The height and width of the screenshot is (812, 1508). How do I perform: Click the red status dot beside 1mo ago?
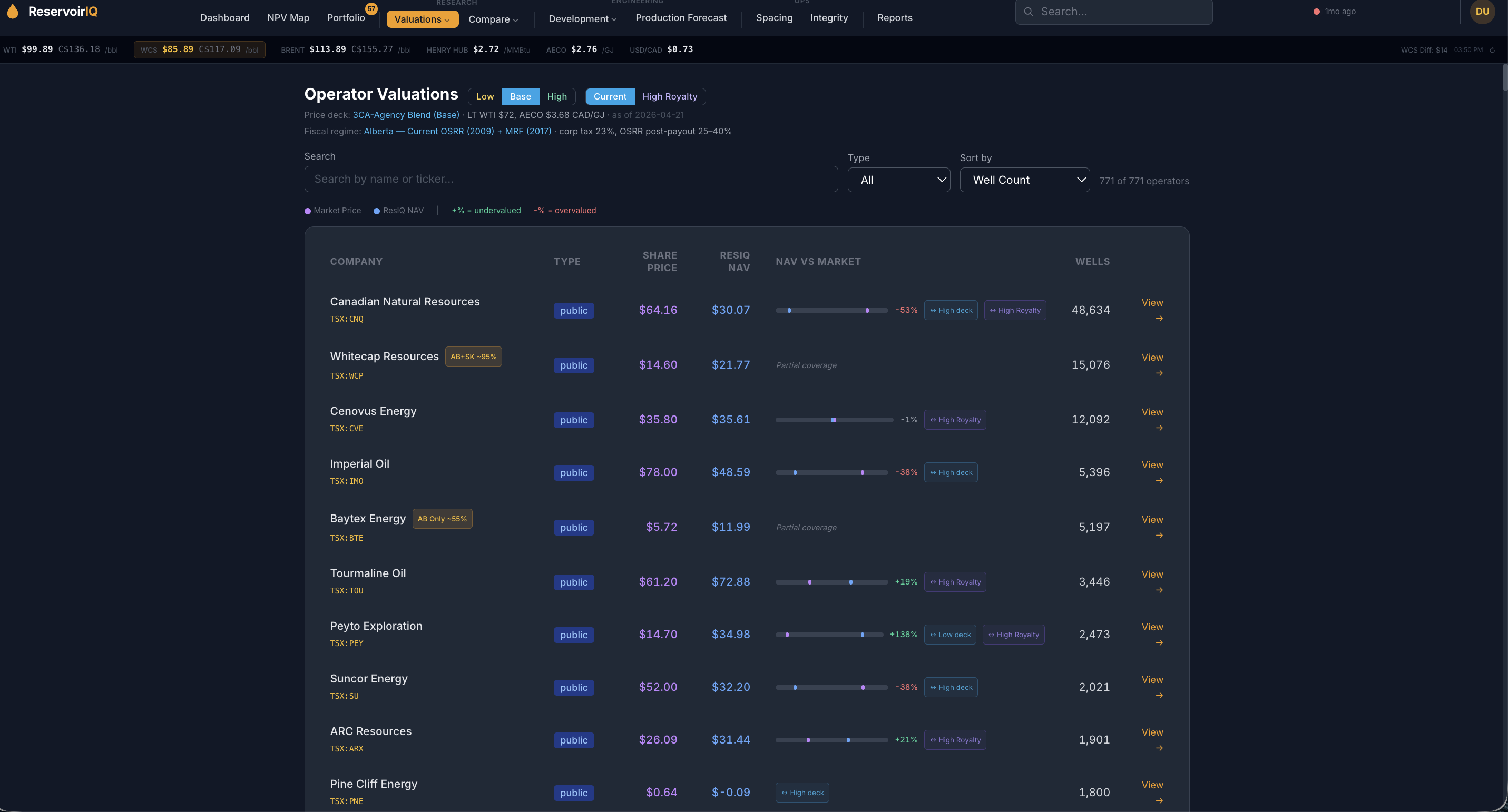(1316, 12)
